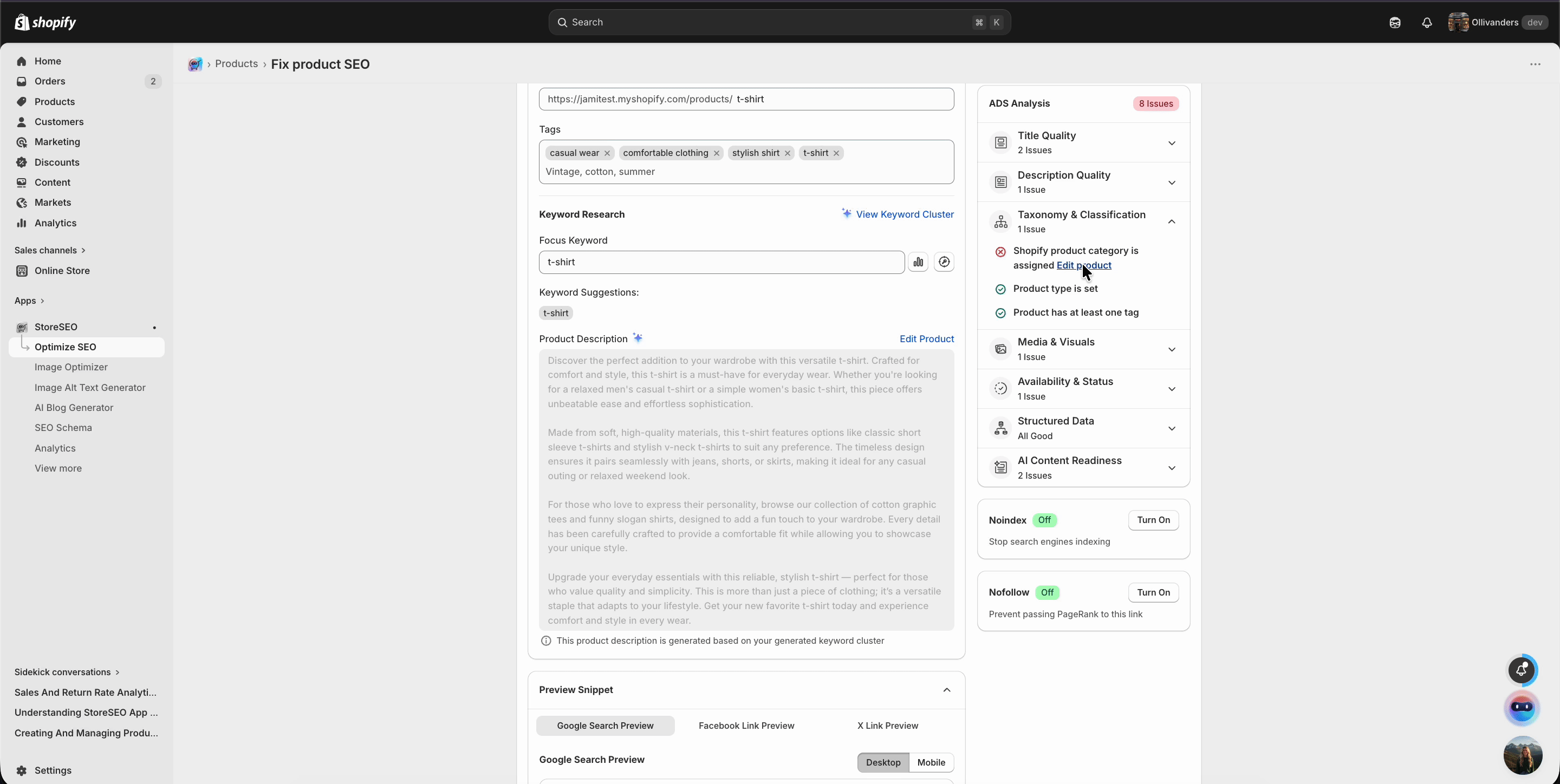Click the Edit product link under Taxonomy issue
This screenshot has width=1560, height=784.
tap(1084, 265)
